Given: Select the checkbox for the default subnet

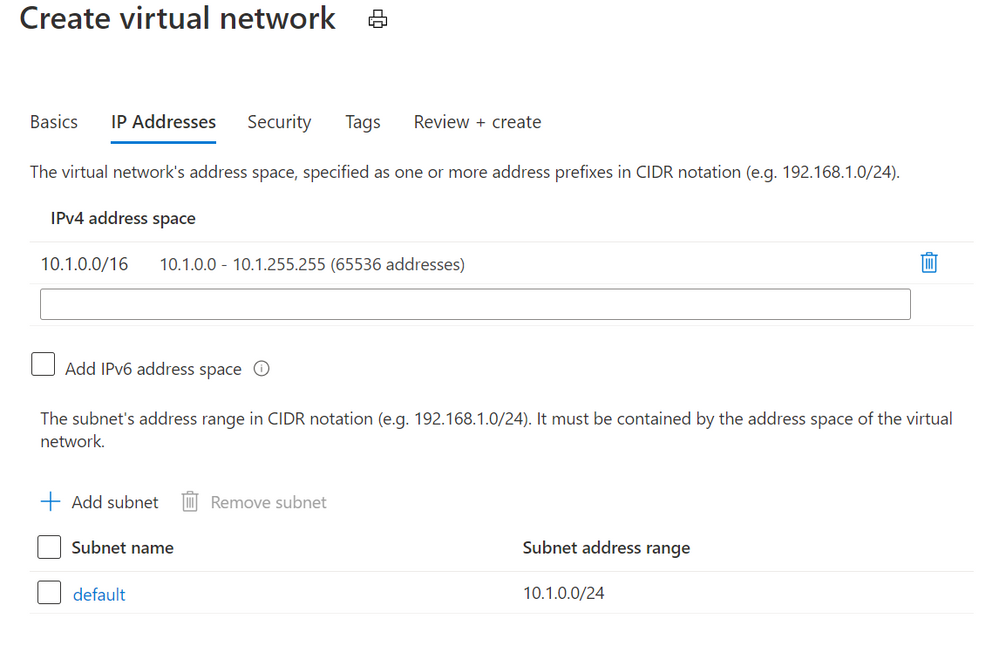Looking at the screenshot, I should pyautogui.click(x=48, y=592).
